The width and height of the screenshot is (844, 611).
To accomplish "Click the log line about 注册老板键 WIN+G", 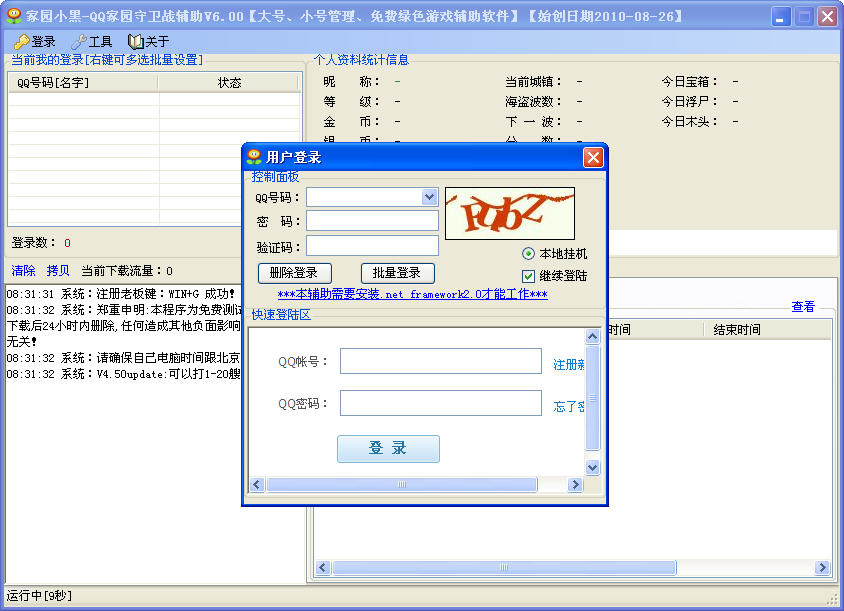I will 121,294.
